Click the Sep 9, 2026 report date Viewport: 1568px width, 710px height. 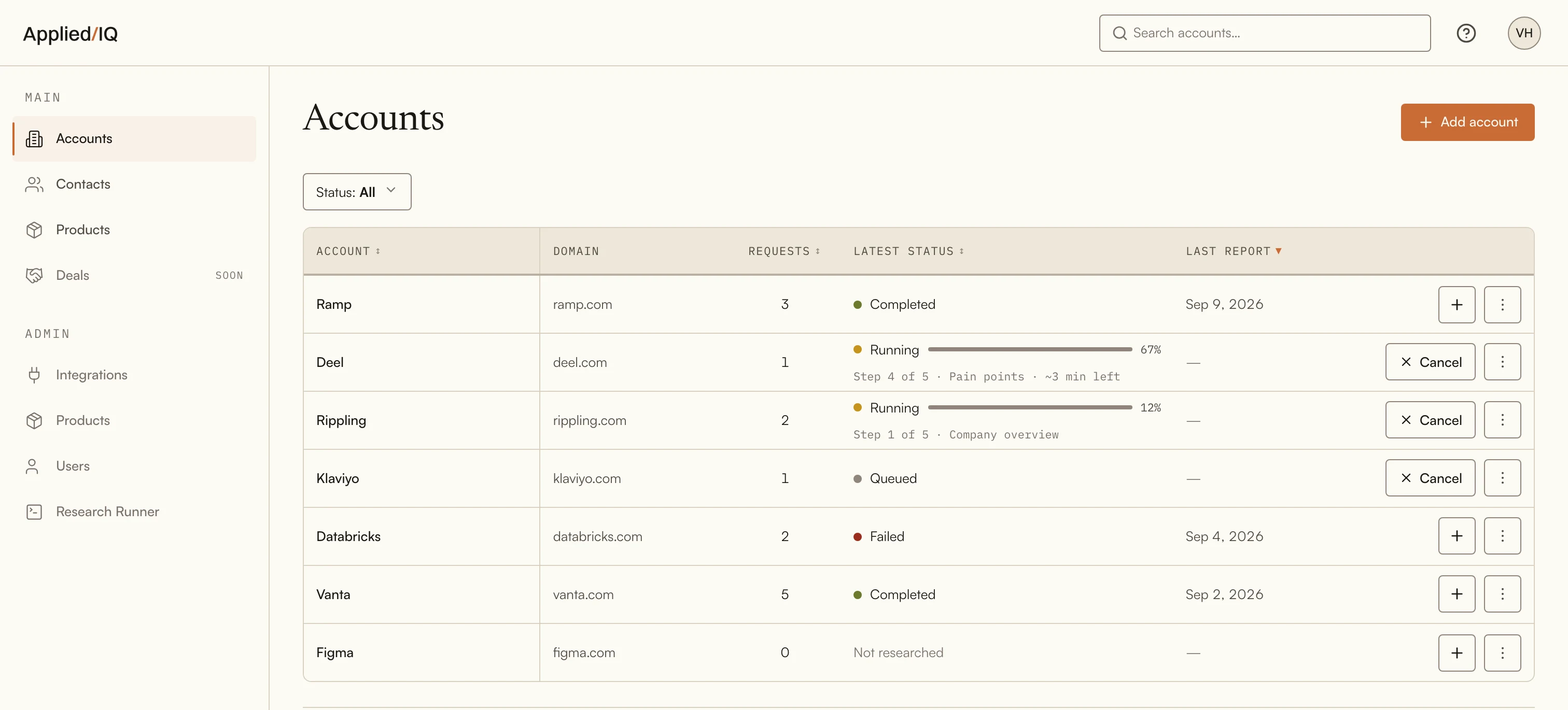click(x=1224, y=304)
